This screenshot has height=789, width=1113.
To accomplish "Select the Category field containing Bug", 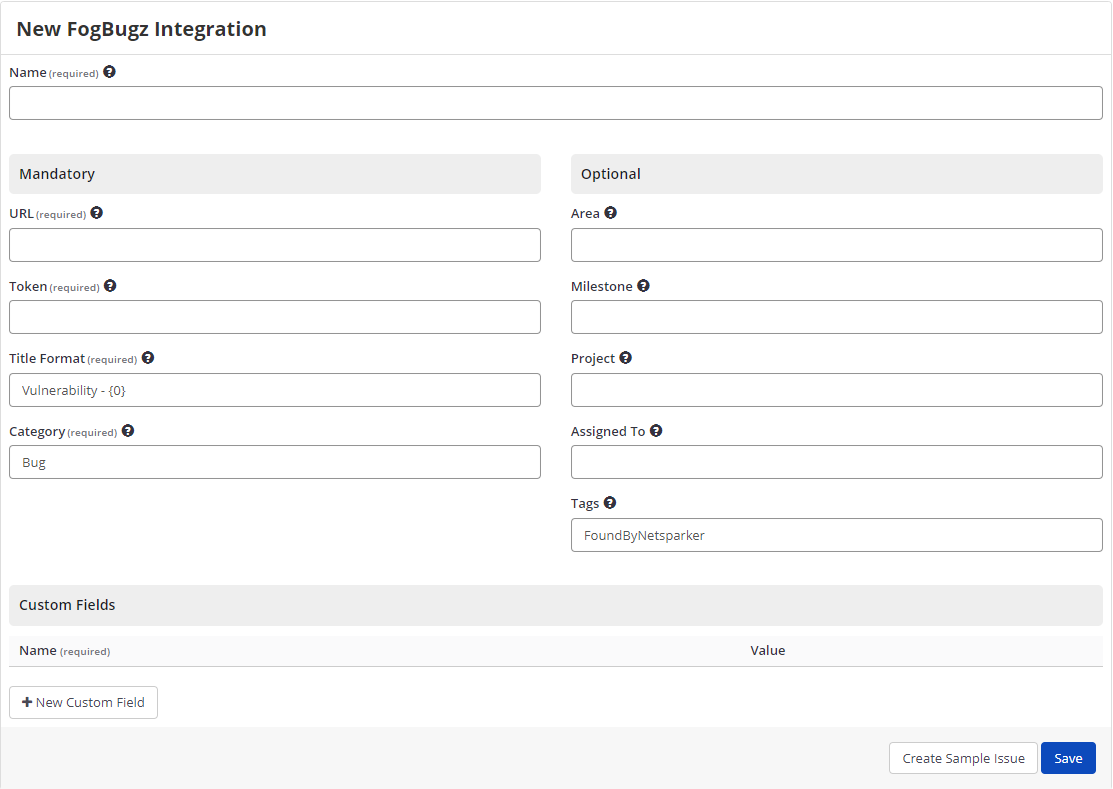I will click(x=275, y=462).
